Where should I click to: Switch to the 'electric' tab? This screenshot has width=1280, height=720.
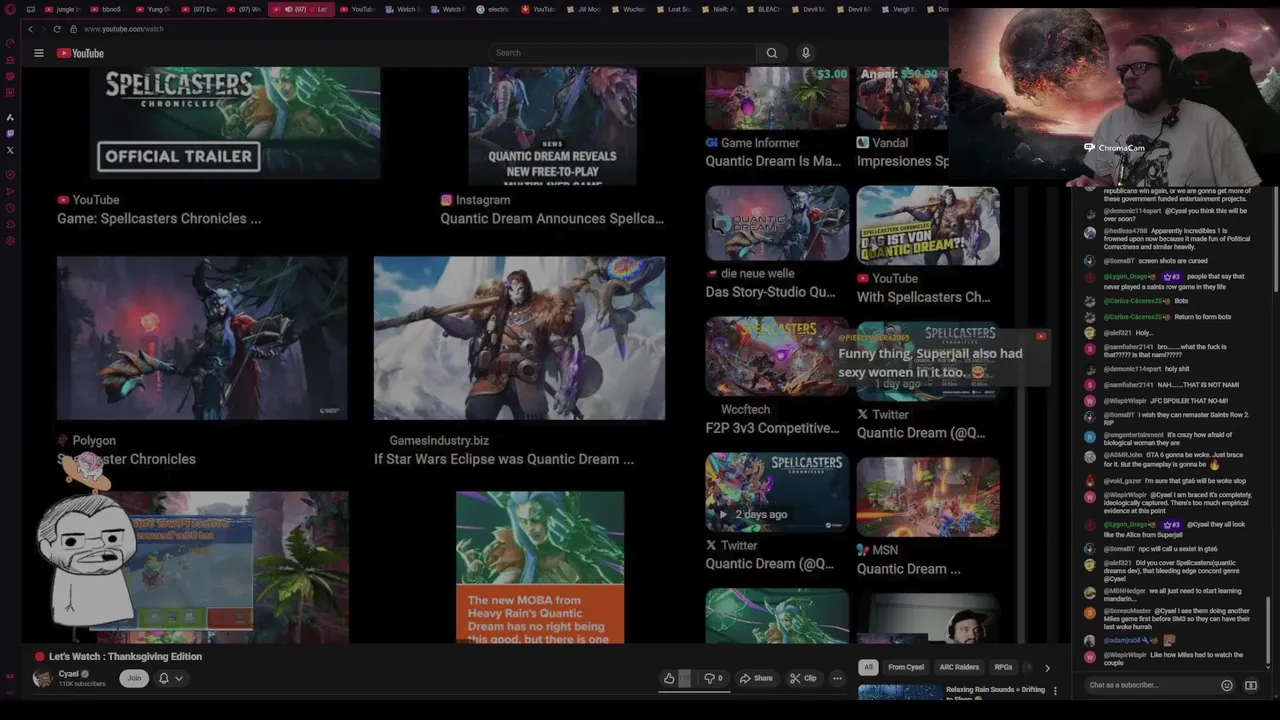point(493,9)
